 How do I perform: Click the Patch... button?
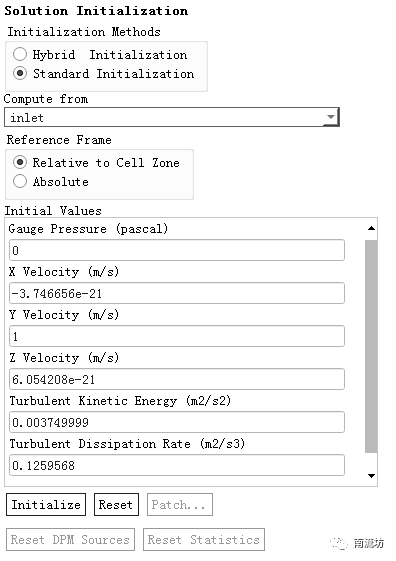pyautogui.click(x=180, y=505)
